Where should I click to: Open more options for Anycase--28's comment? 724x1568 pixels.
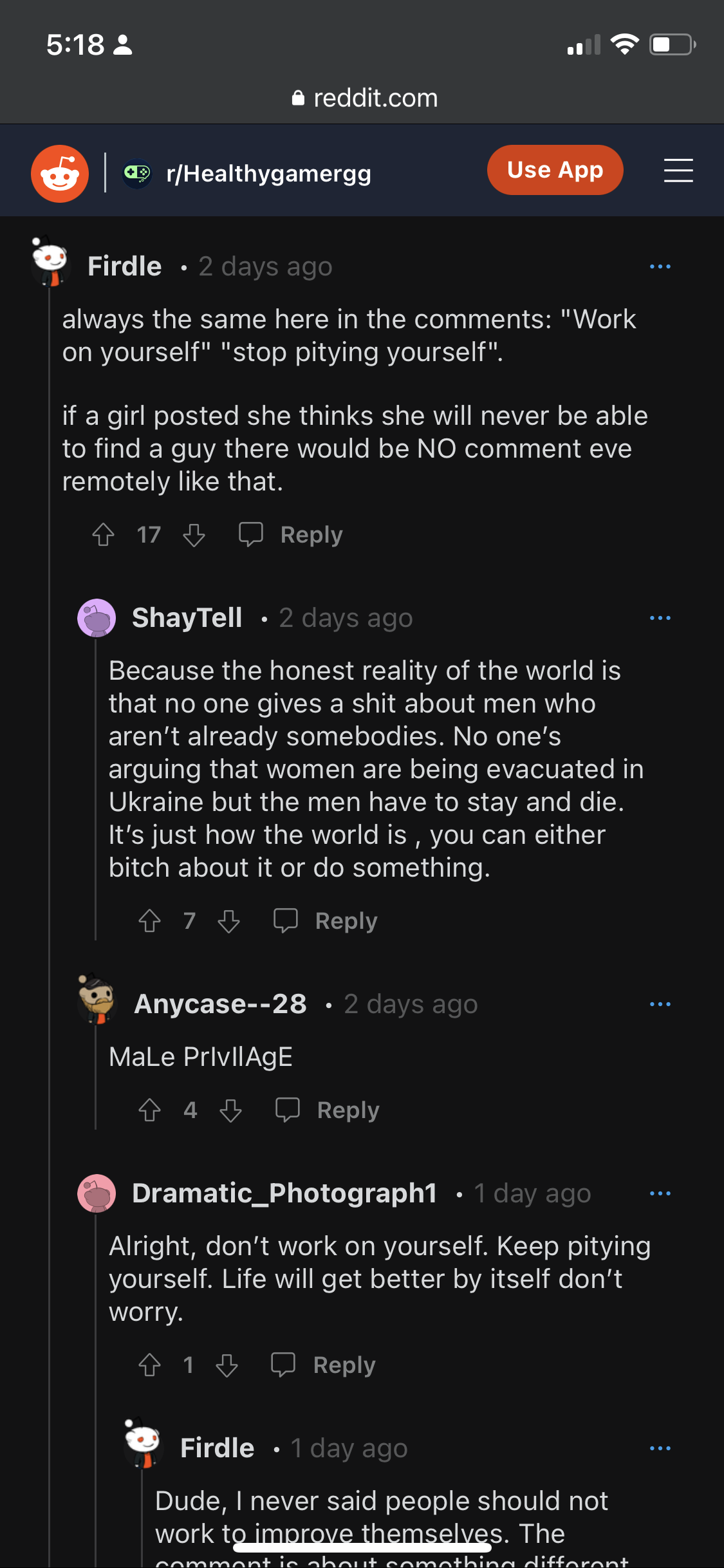pyautogui.click(x=660, y=1004)
